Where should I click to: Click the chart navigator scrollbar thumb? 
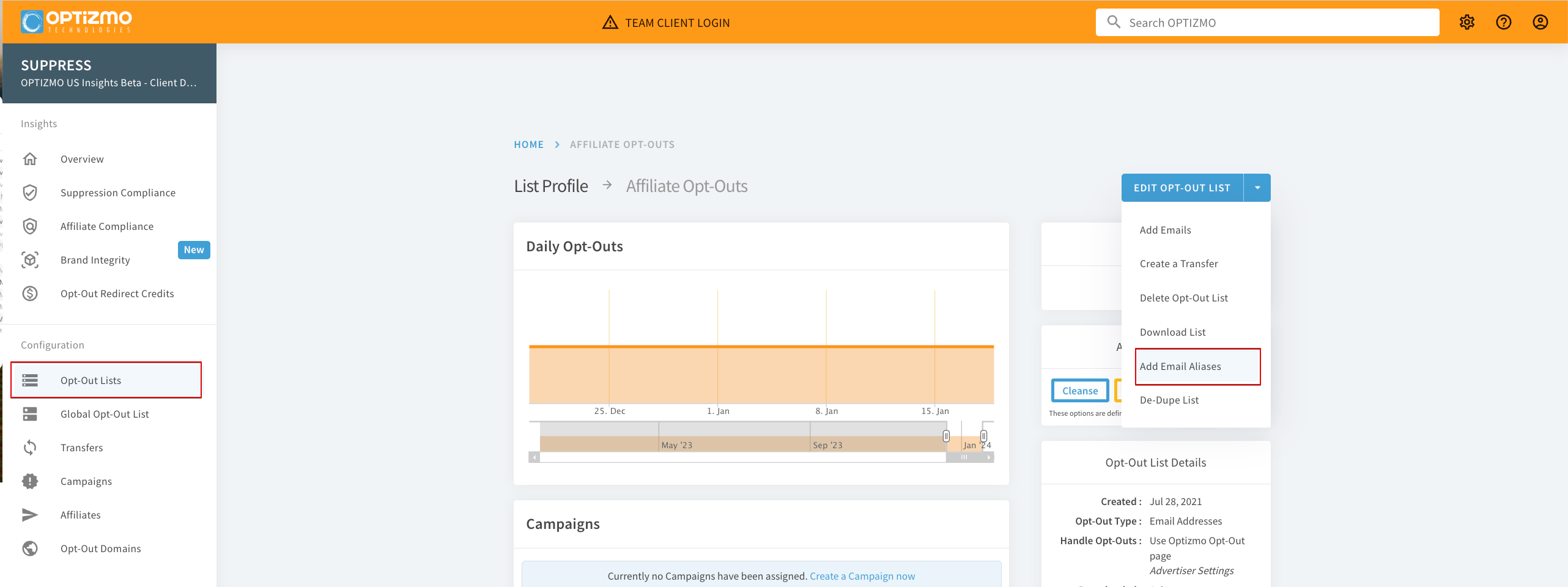(964, 457)
